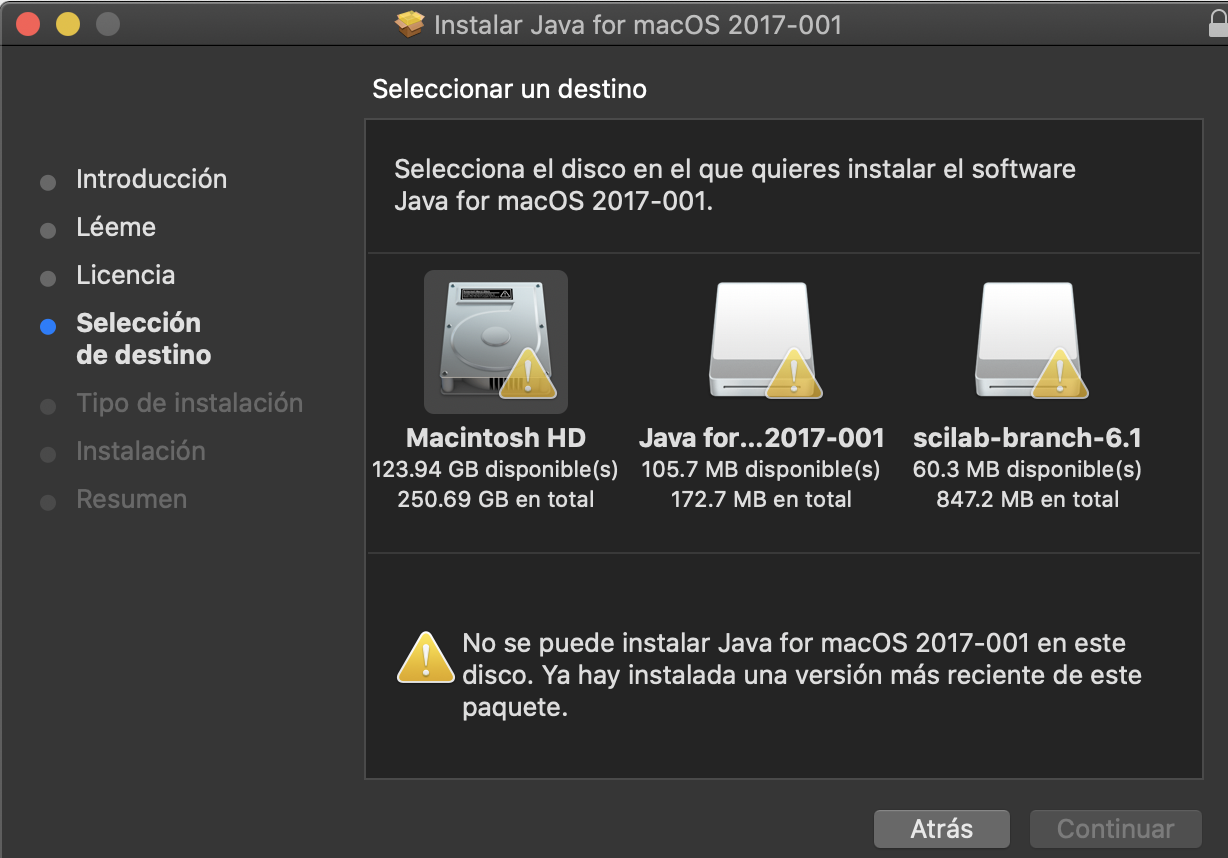Screen dimensions: 1228x858
Task: Click the Seleccionar un destino heading
Action: tap(509, 89)
